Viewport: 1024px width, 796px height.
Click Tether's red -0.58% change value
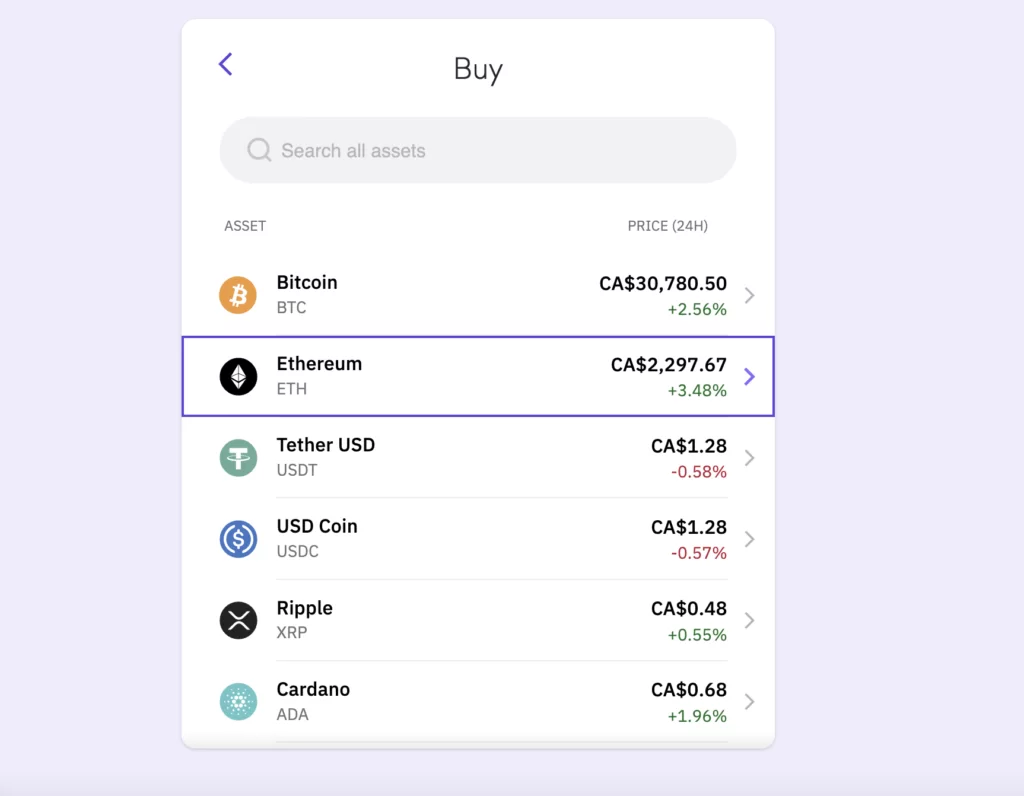[x=697, y=472]
